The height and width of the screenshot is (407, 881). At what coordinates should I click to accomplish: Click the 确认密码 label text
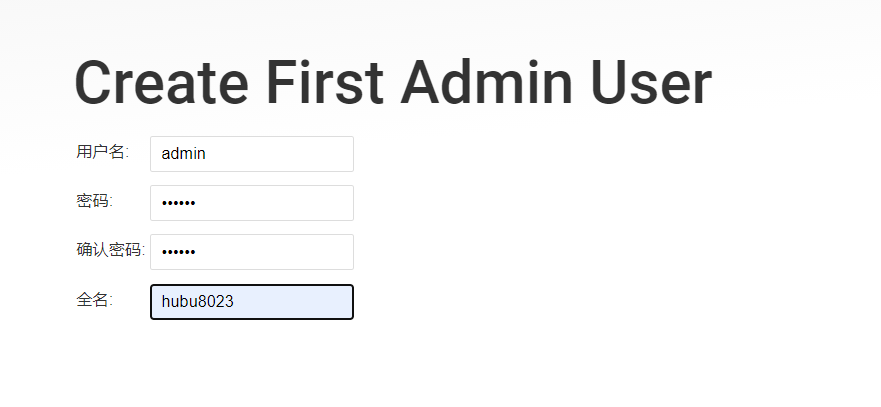pos(110,250)
